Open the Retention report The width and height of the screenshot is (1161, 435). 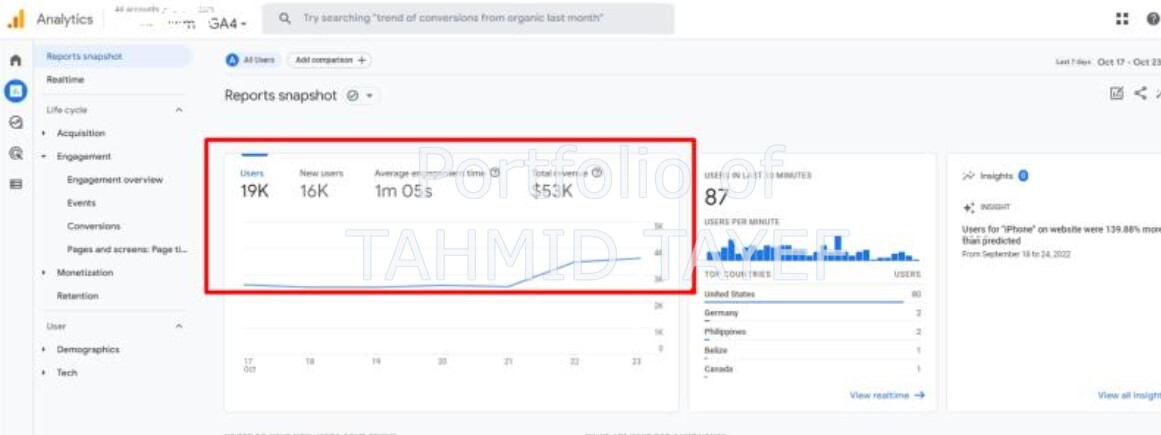coord(77,296)
